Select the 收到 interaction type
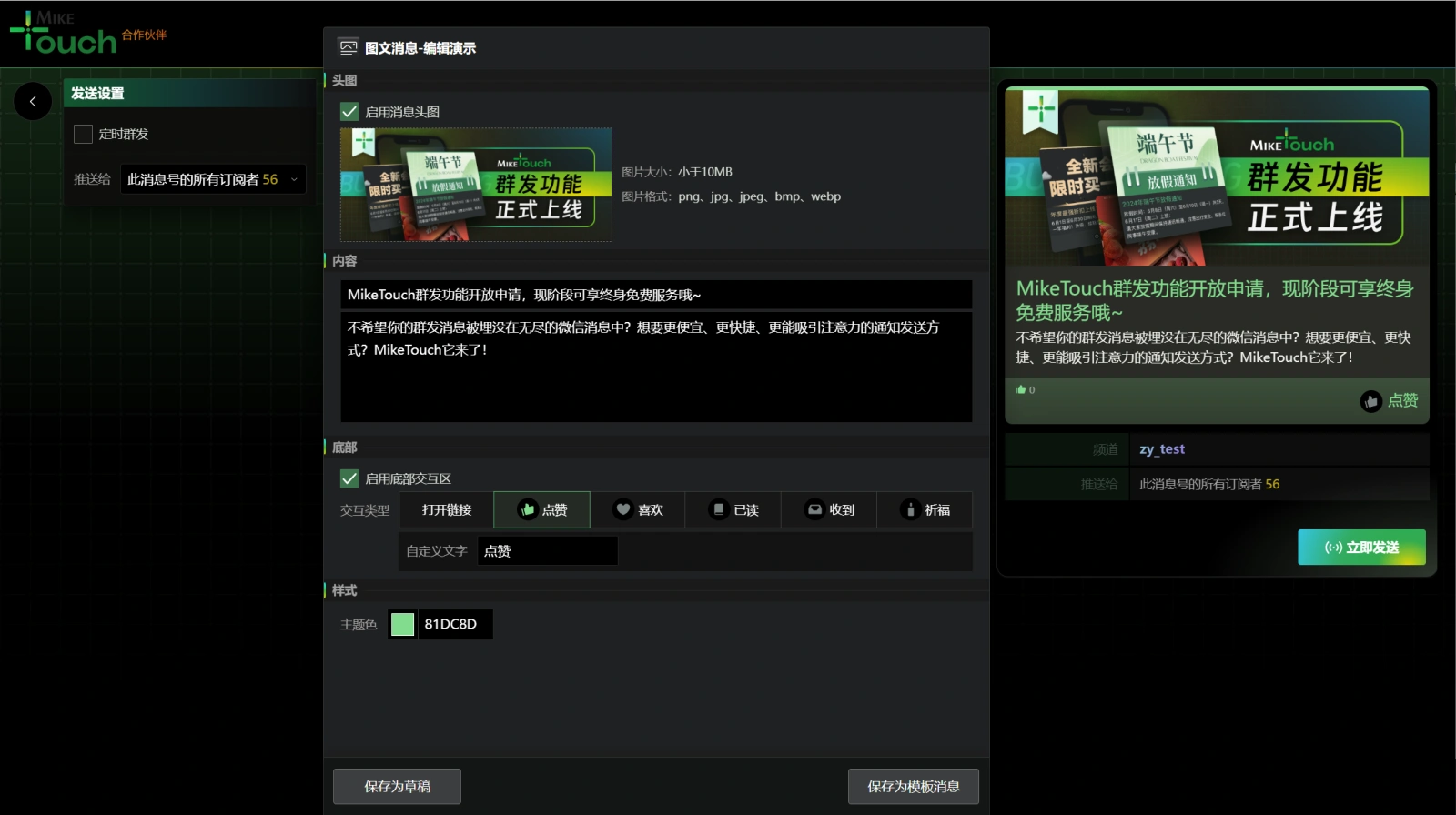Screen dimensions: 1456x815 (829, 510)
